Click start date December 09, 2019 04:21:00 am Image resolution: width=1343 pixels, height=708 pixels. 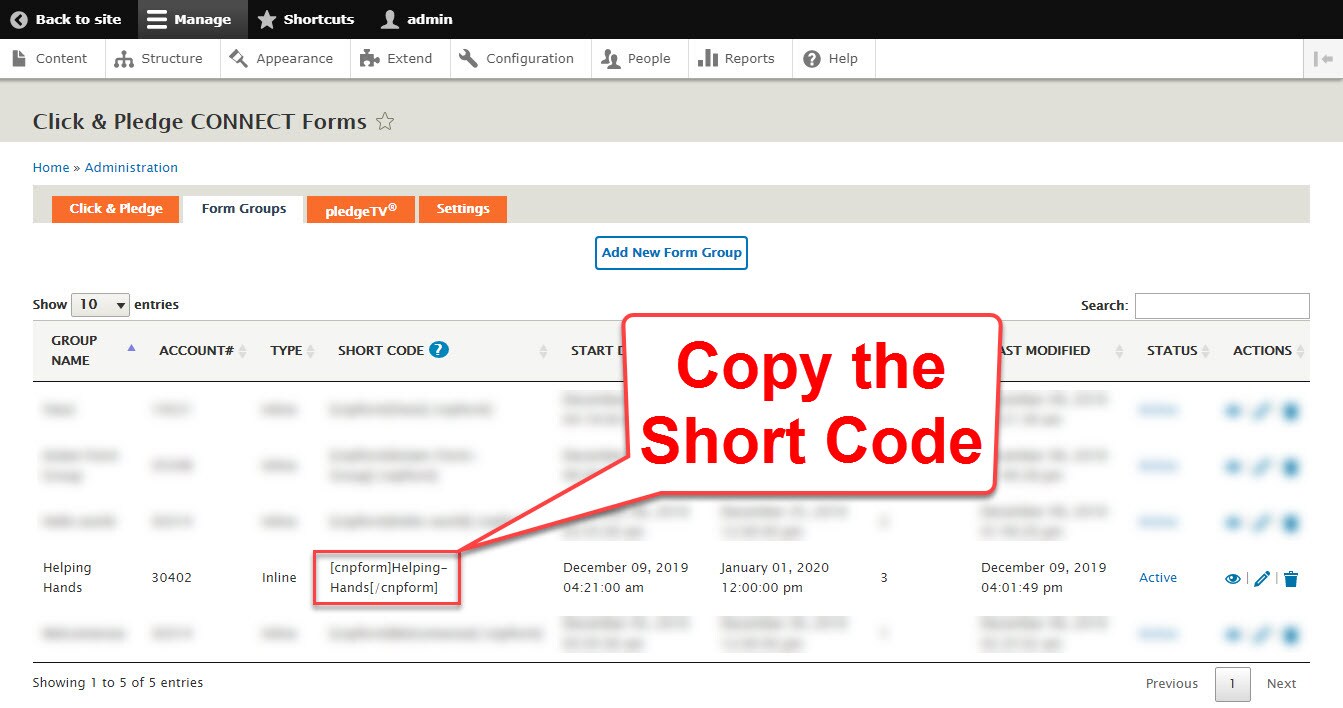[x=626, y=578]
